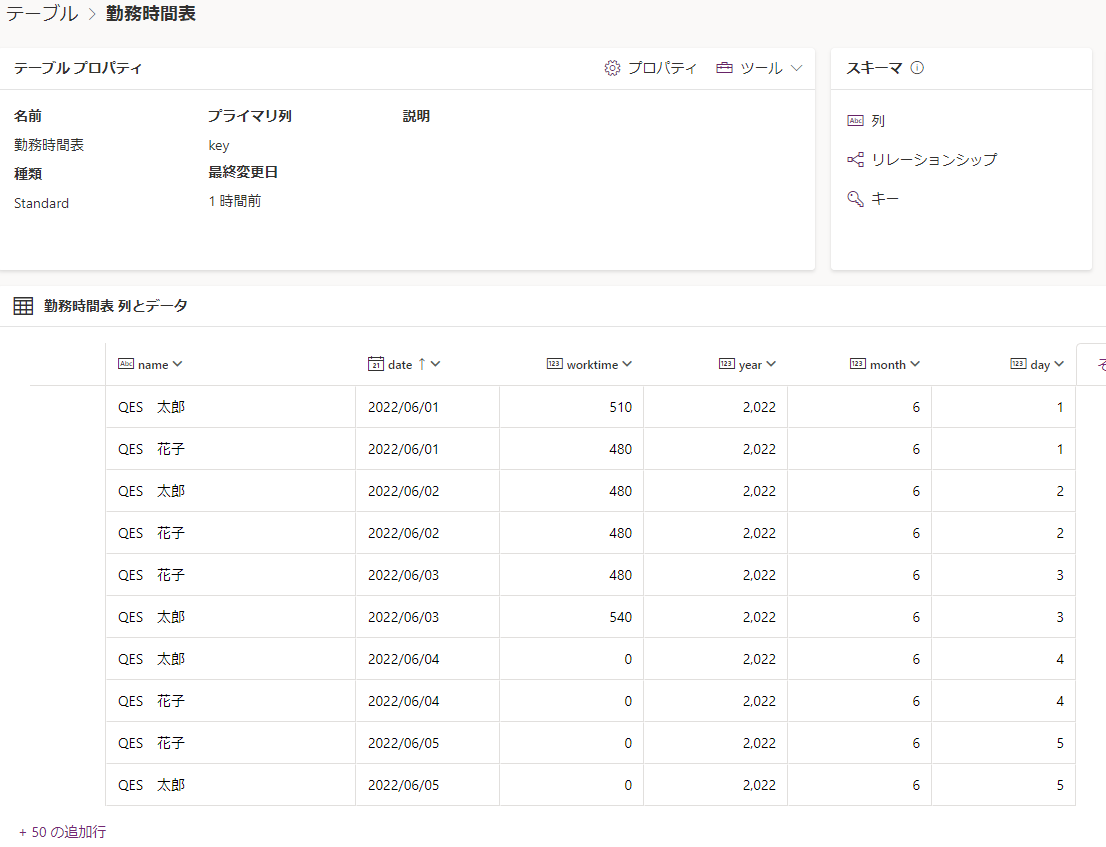Open the name column dropdown
Image resolution: width=1106 pixels, height=847 pixels.
click(178, 364)
